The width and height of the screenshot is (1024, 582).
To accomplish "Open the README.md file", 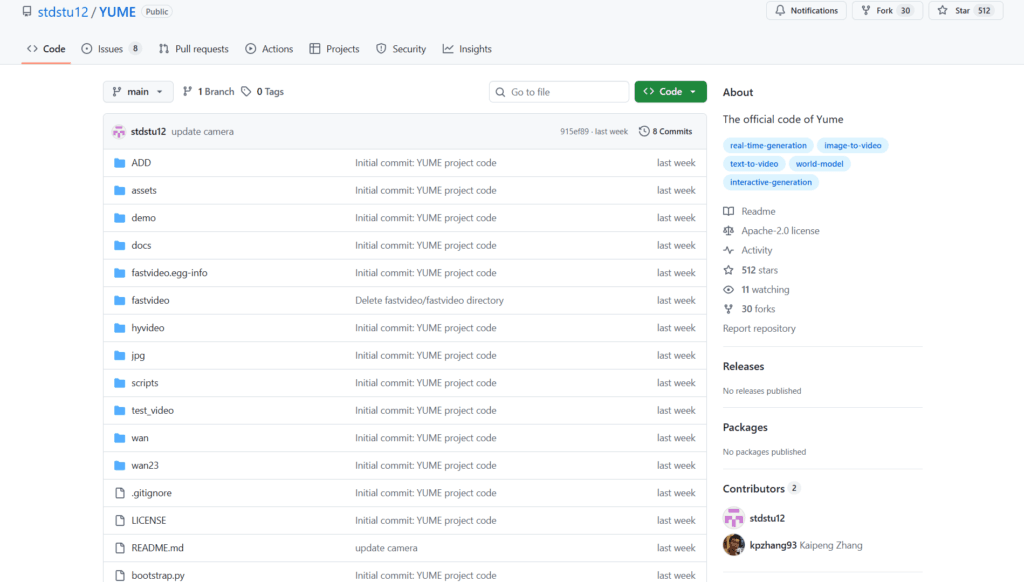I will coord(157,548).
